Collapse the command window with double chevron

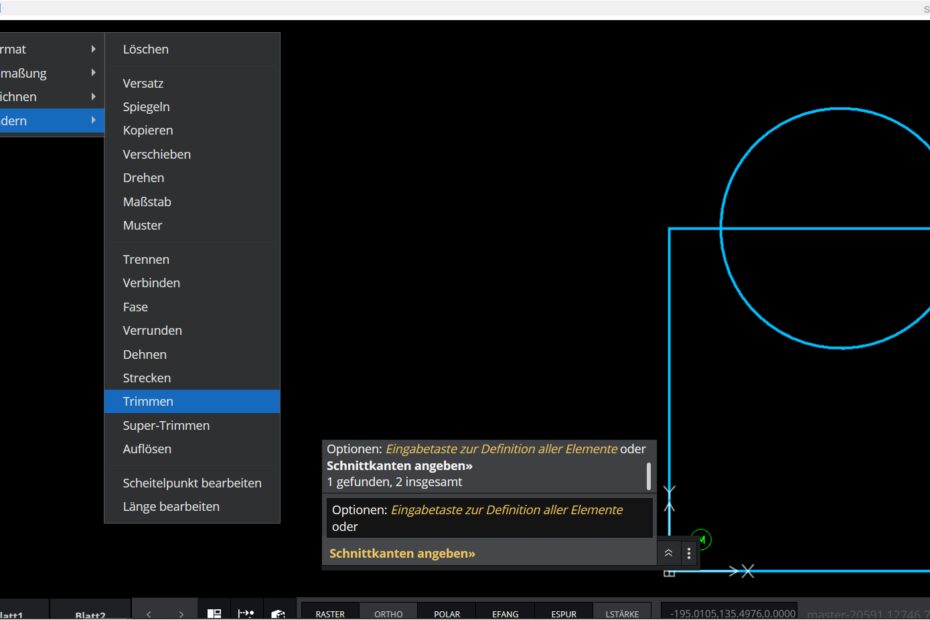(x=668, y=553)
